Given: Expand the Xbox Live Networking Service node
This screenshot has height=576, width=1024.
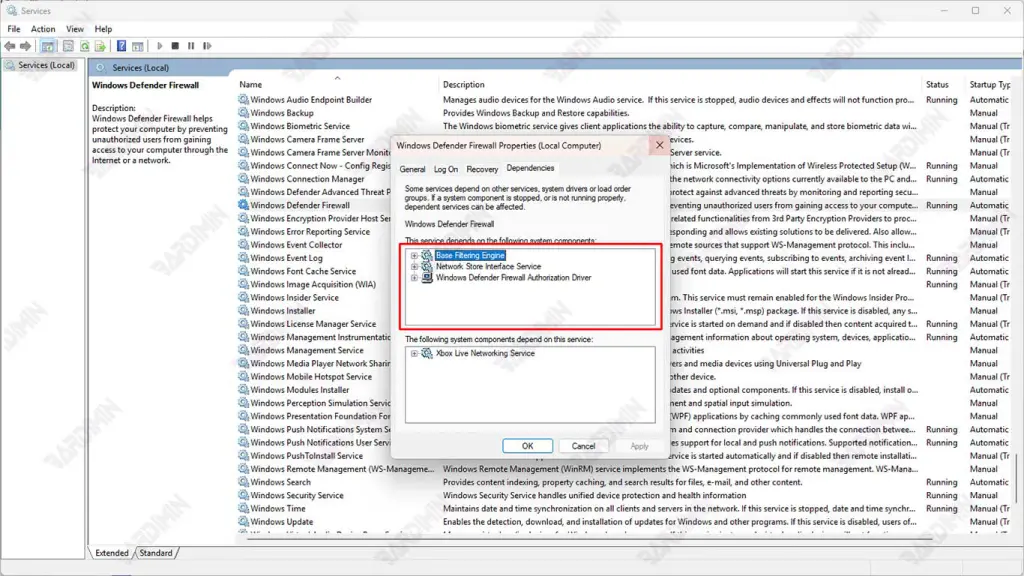Looking at the screenshot, I should coord(414,353).
